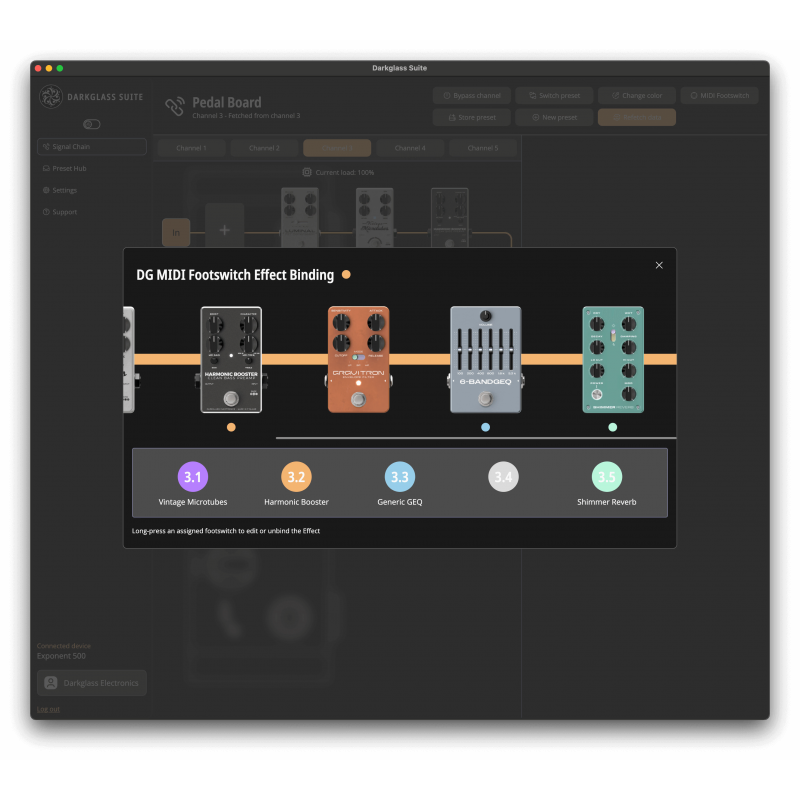Click the orange dot beside dialog title

[346, 274]
